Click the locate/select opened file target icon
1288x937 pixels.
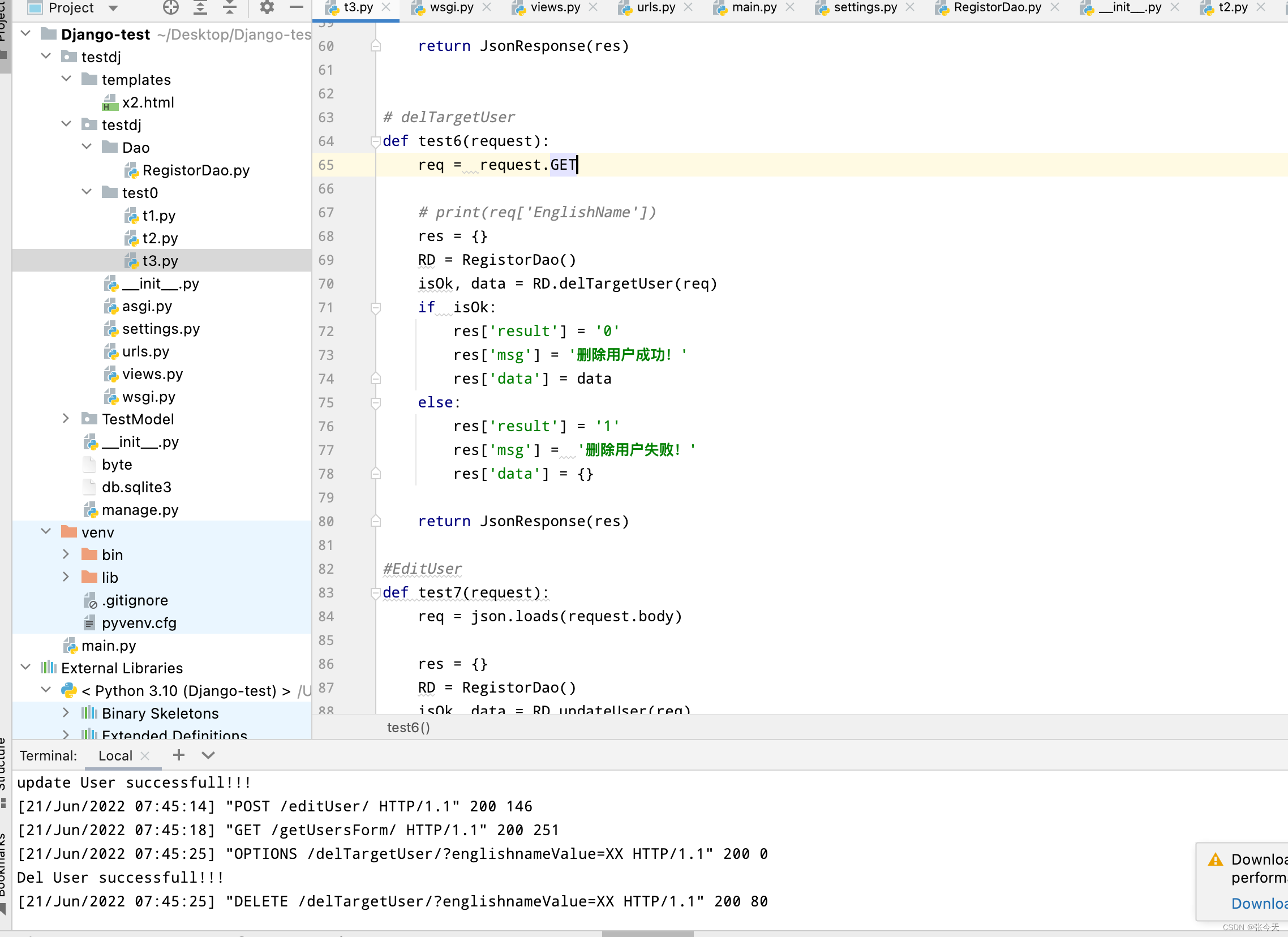170,7
